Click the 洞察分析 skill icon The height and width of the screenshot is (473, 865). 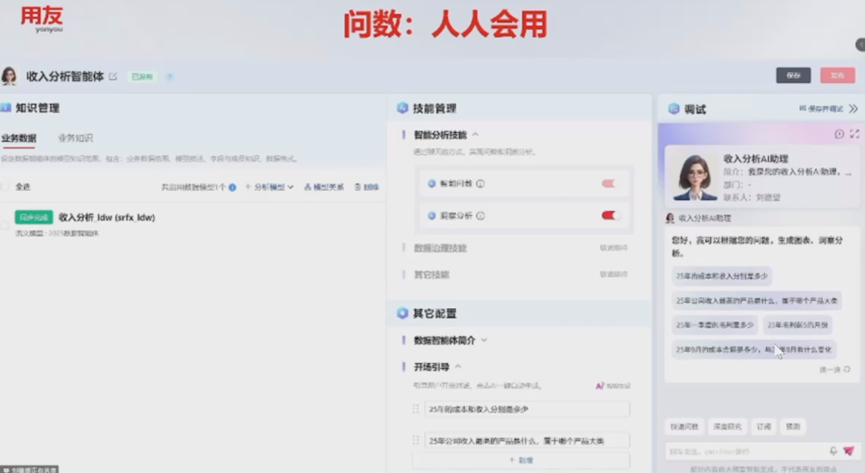(431, 216)
